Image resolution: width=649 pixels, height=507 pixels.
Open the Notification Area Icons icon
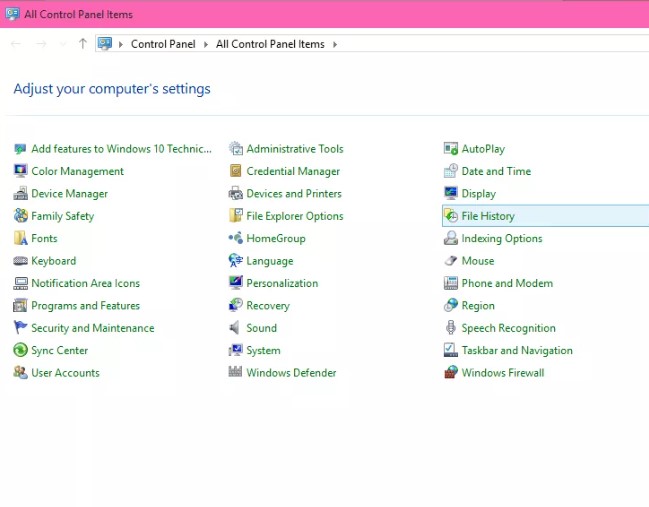tap(20, 283)
